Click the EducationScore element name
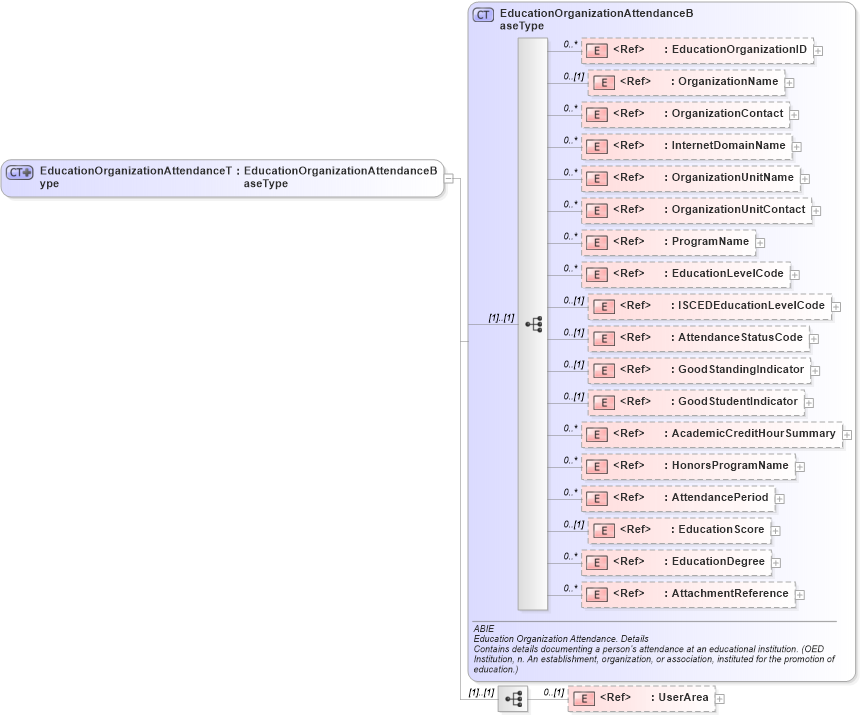The height and width of the screenshot is (716, 860). click(718, 530)
